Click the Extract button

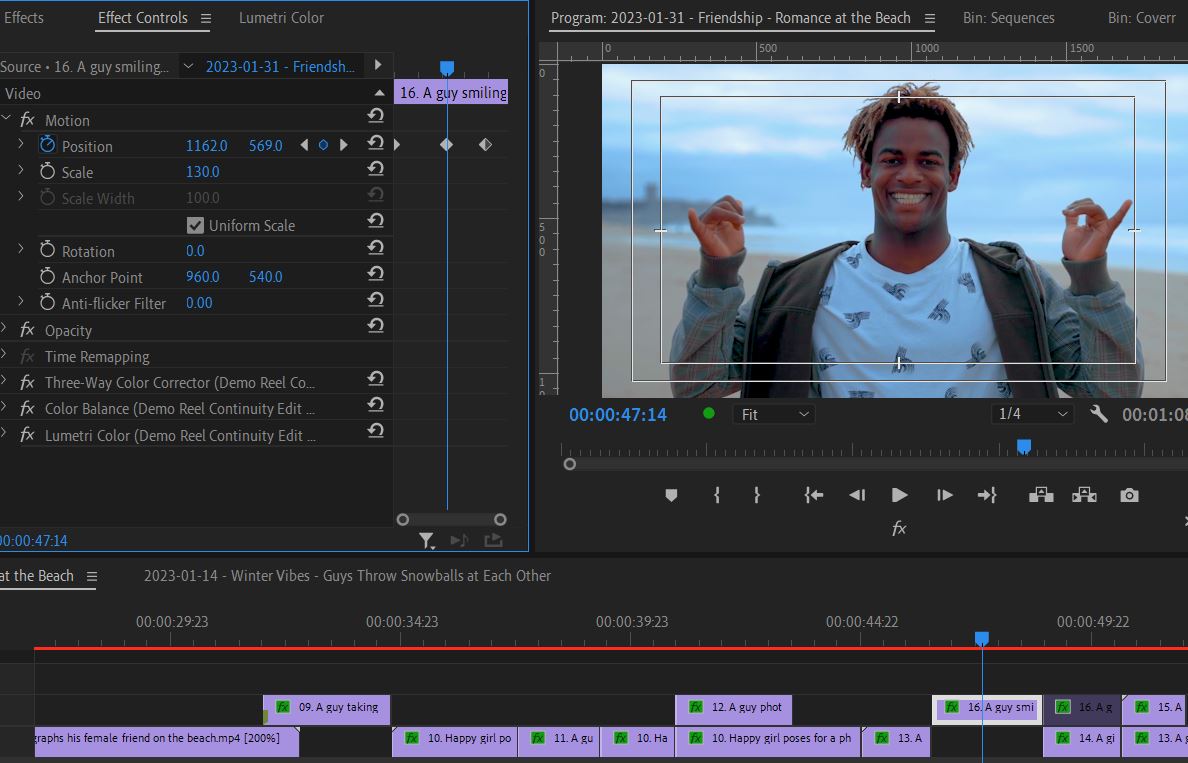[x=1084, y=495]
